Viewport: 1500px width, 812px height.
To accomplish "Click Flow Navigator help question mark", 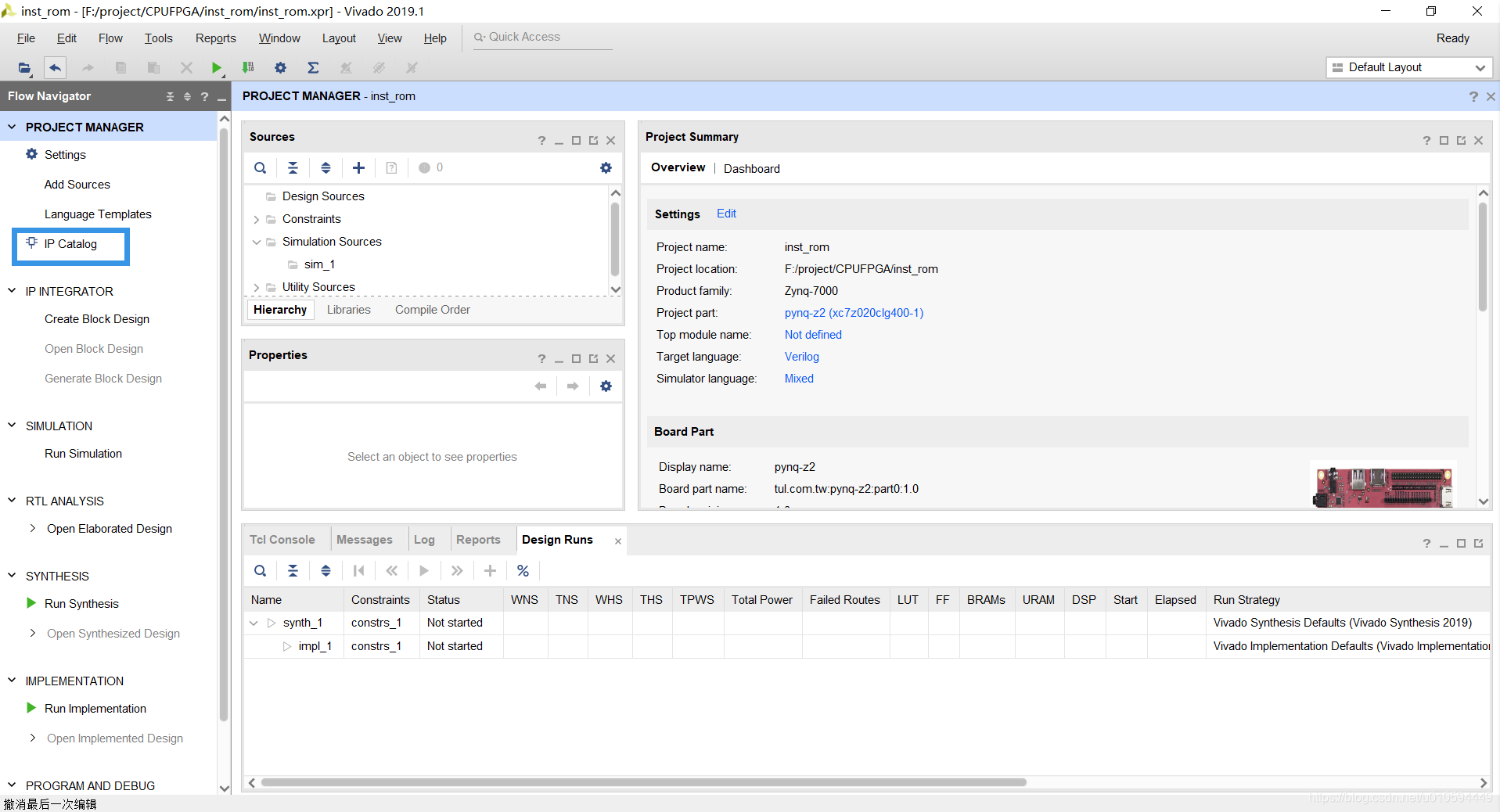I will pos(204,96).
